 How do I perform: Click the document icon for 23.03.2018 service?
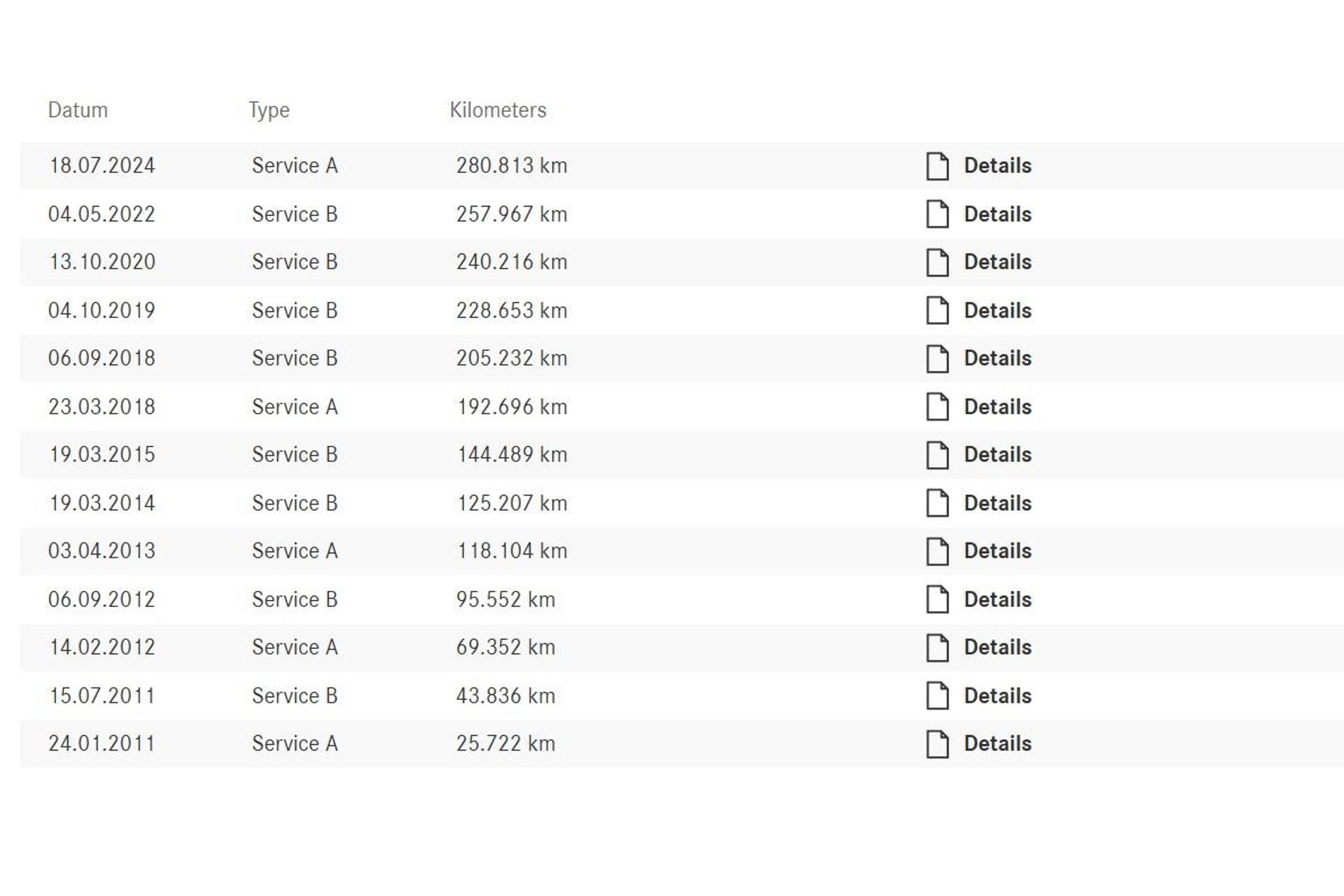[x=937, y=407]
